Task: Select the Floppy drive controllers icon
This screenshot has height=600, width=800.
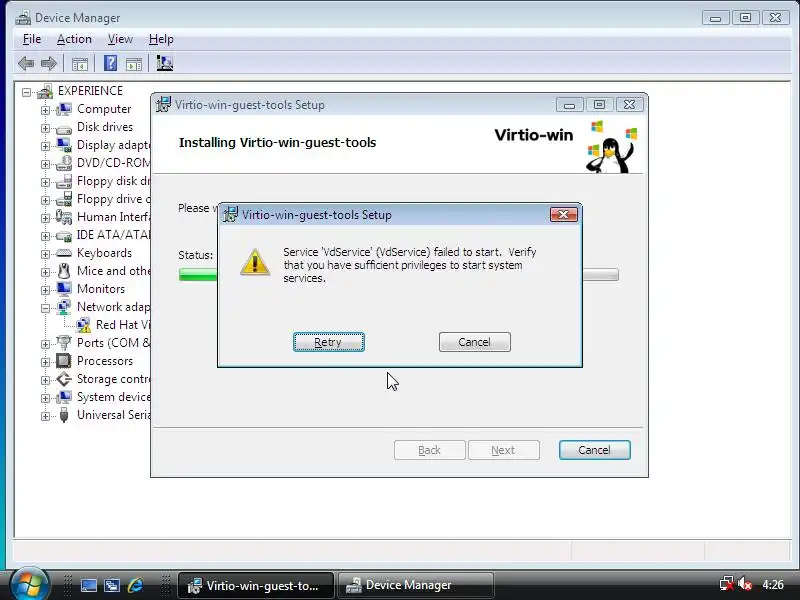Action: point(64,199)
